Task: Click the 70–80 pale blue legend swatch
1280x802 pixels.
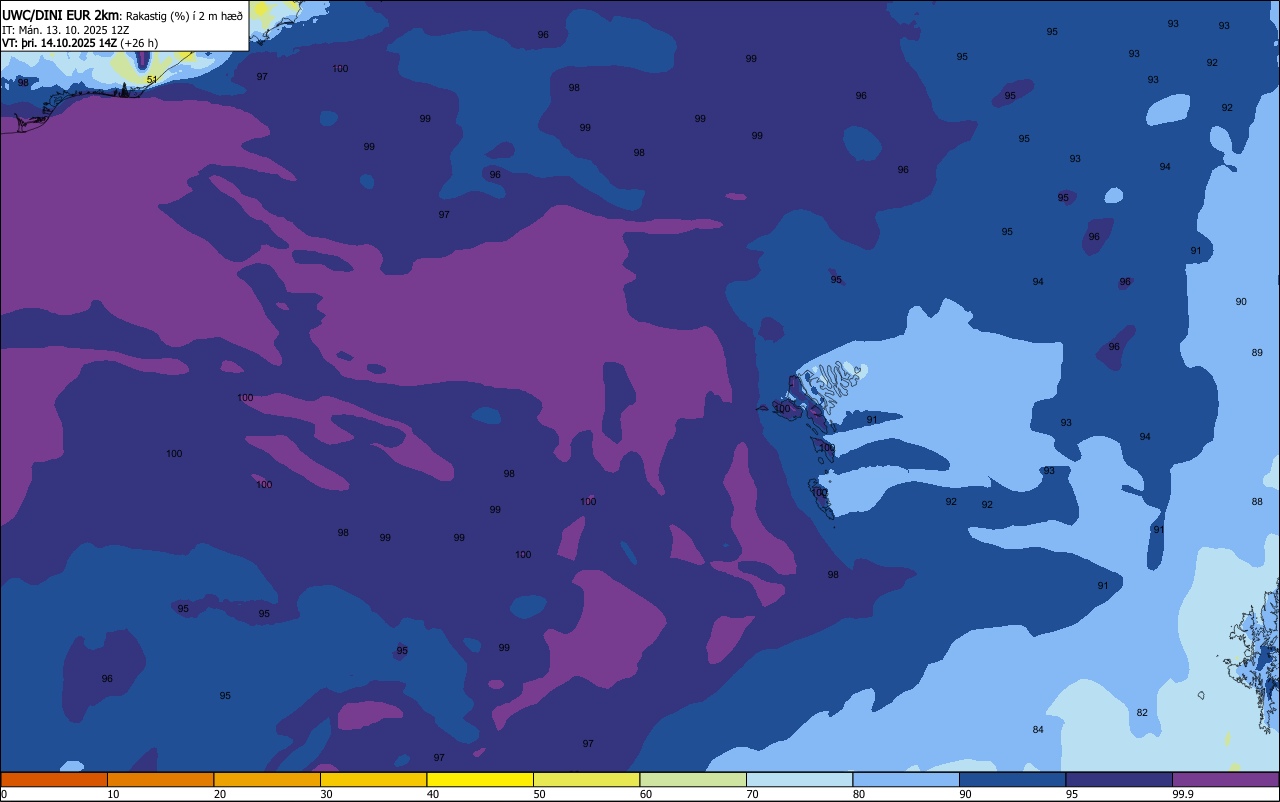Action: (x=799, y=779)
